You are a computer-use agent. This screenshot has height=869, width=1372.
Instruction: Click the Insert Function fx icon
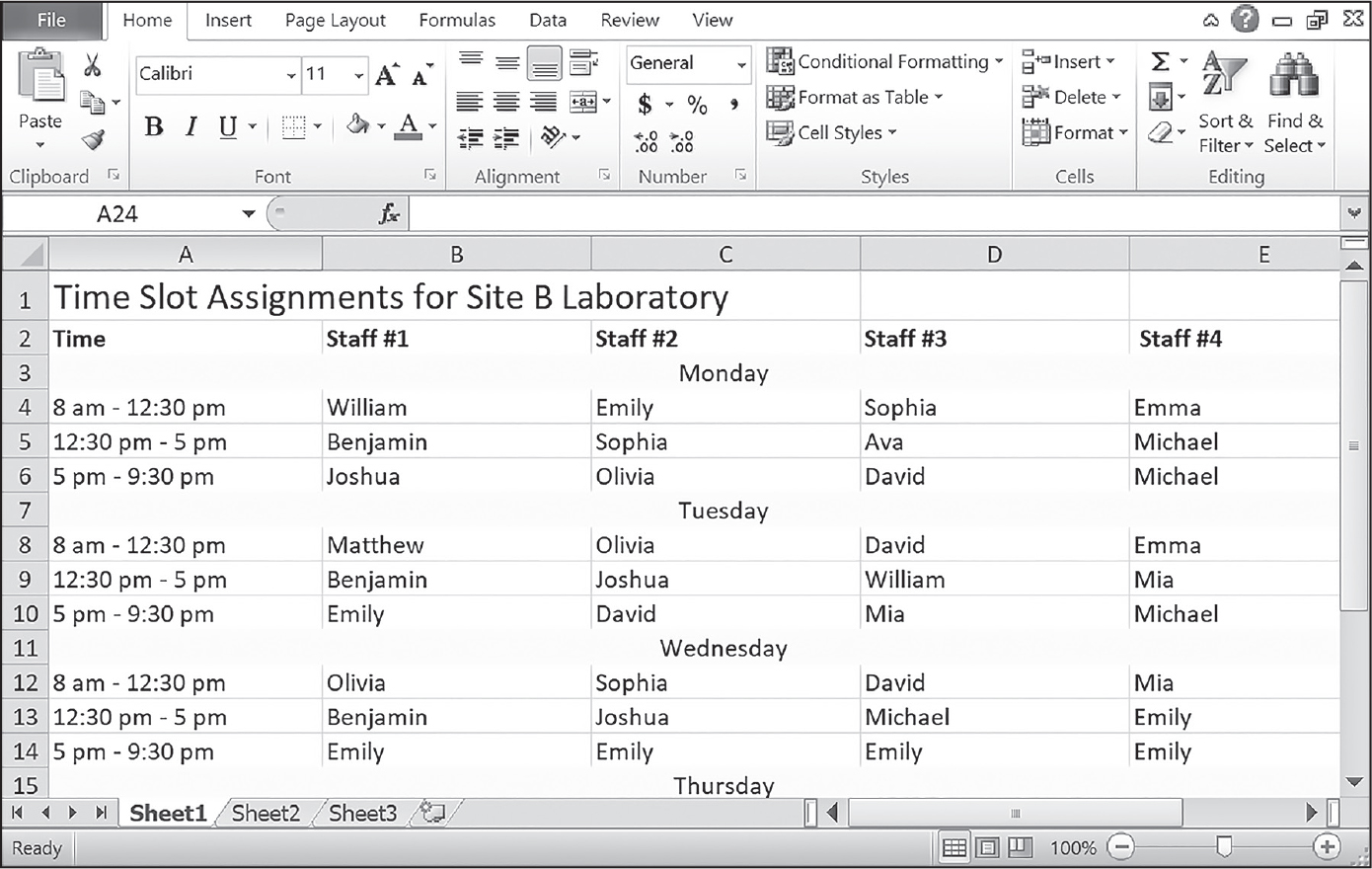point(389,213)
